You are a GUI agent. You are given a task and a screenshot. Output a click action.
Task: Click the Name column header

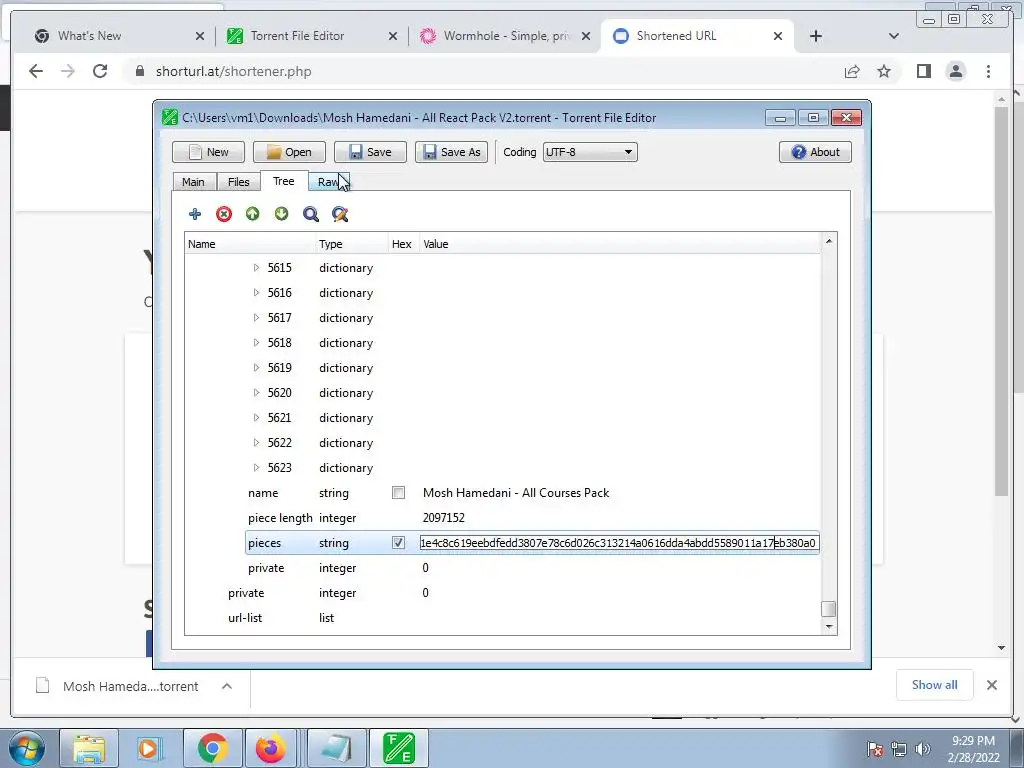pos(251,244)
